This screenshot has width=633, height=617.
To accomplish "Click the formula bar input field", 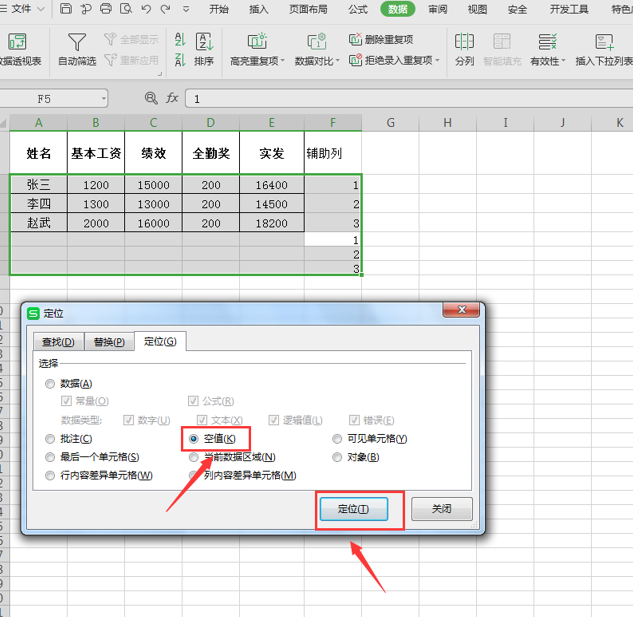I will [x=409, y=99].
